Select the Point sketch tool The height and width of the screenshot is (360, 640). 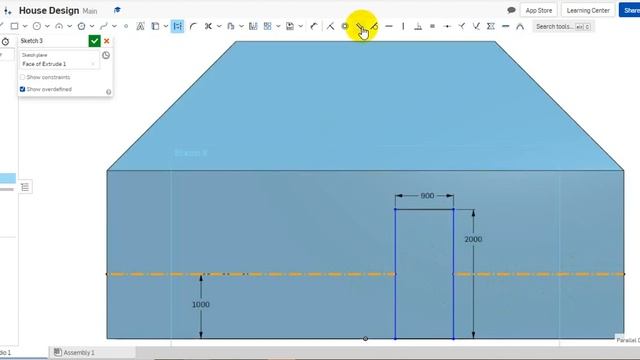pyautogui.click(x=126, y=26)
